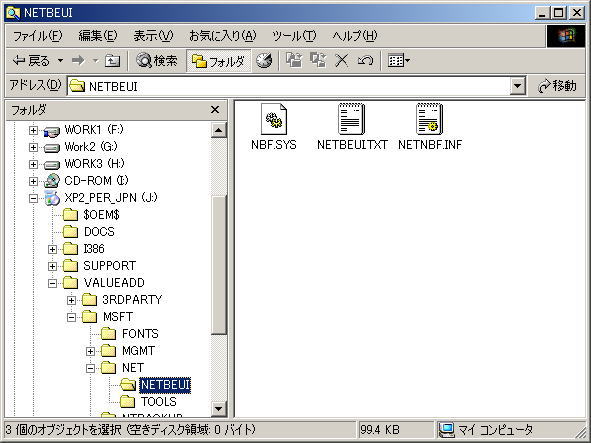Select the FONTS folder in tree
Image resolution: width=591 pixels, height=443 pixels.
coord(140,334)
